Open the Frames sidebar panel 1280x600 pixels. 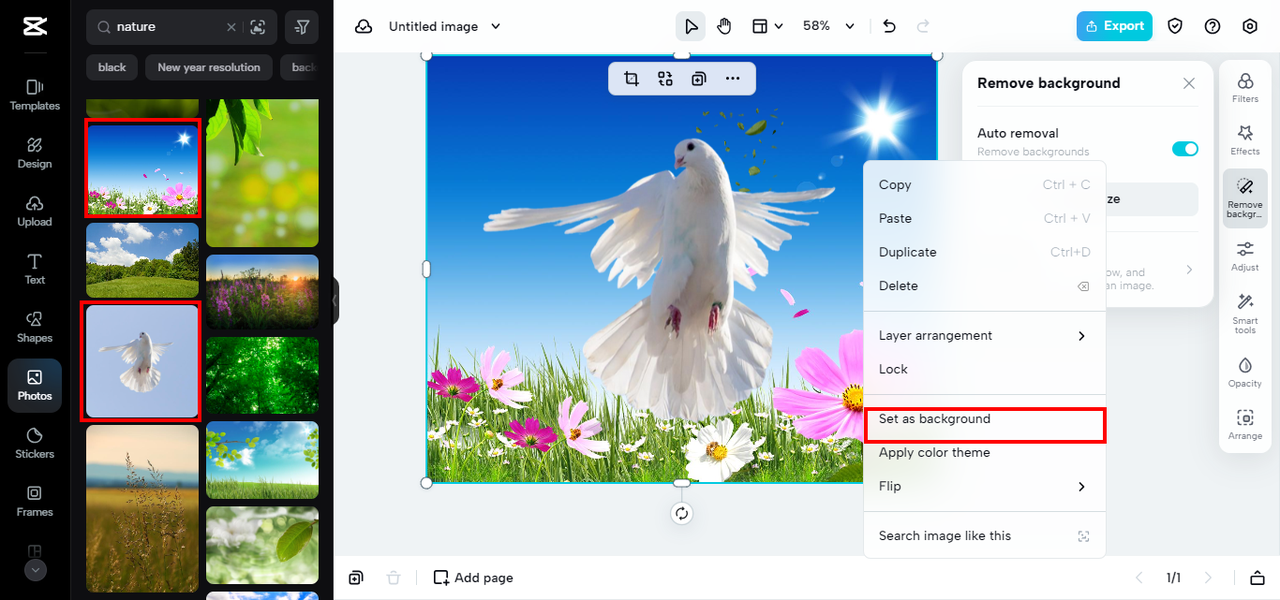coord(34,501)
